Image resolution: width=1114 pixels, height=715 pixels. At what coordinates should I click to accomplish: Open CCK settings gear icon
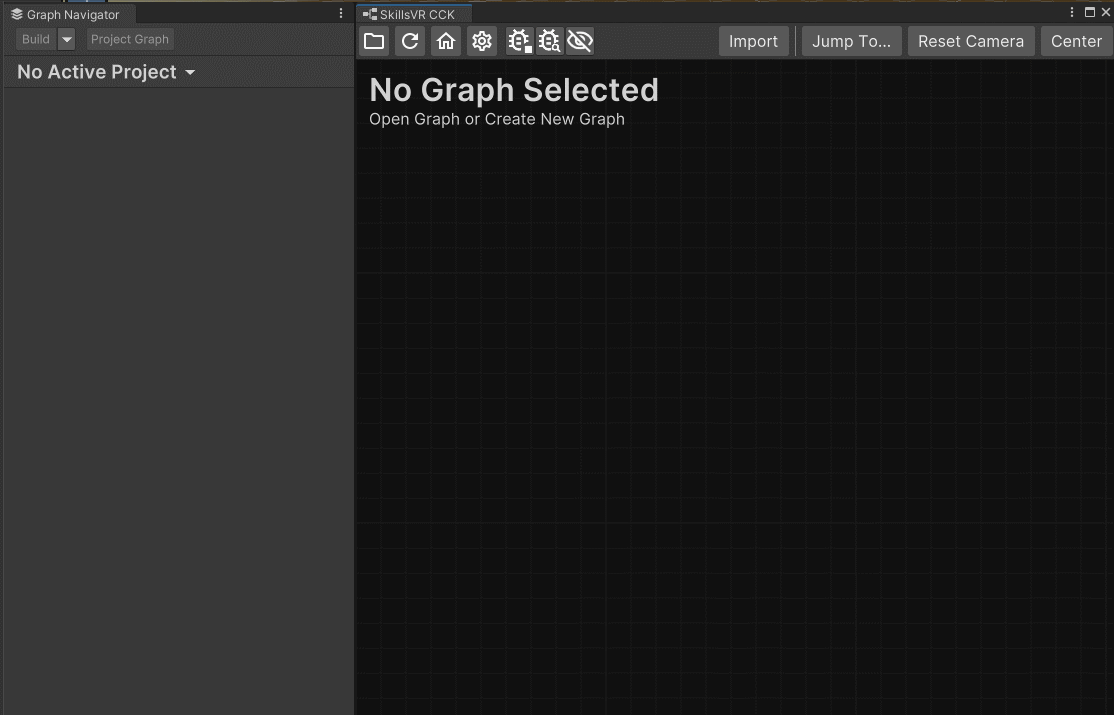tap(482, 41)
